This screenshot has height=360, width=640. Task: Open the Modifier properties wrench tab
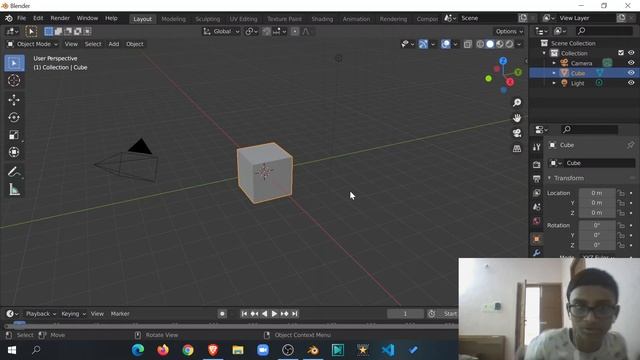click(x=537, y=253)
